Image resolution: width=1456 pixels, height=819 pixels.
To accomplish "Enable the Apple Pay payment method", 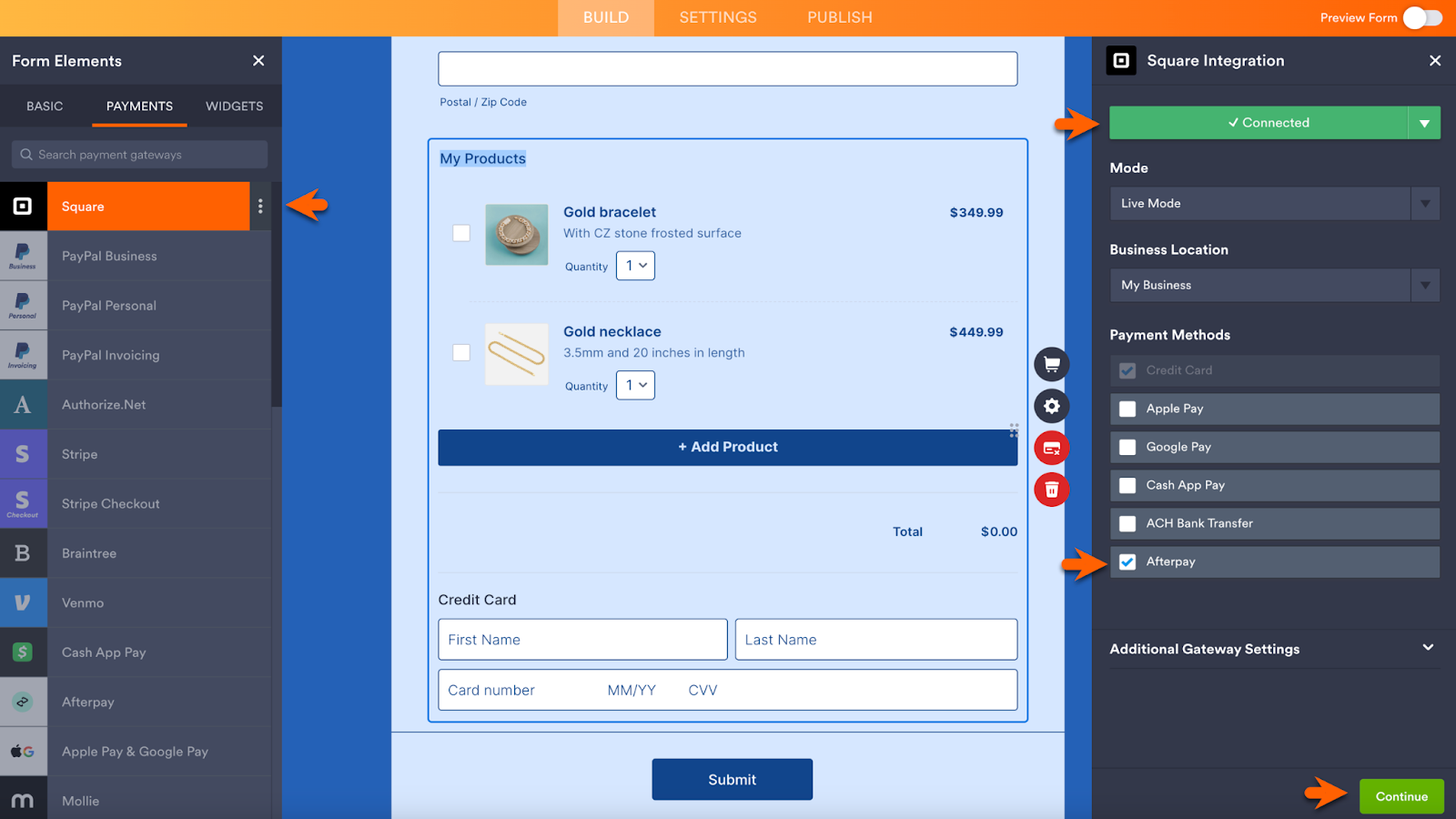I will click(1127, 409).
